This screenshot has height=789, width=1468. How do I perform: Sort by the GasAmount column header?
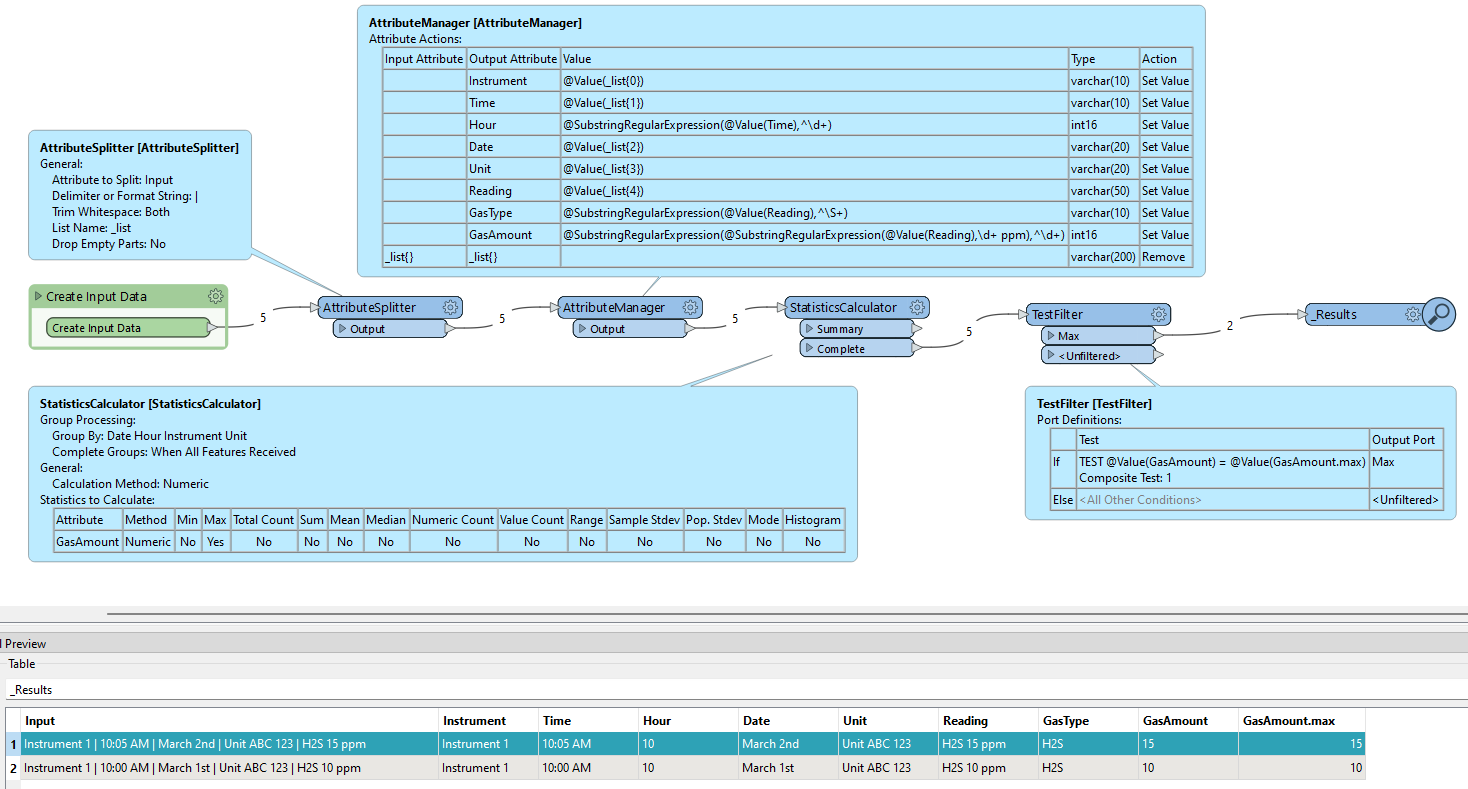point(1188,720)
